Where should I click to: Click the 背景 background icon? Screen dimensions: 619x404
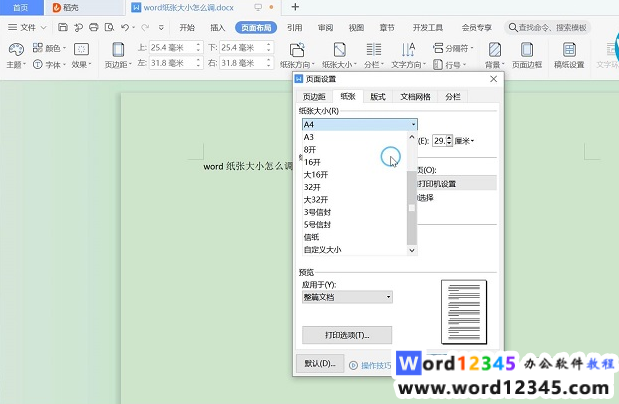tap(495, 50)
